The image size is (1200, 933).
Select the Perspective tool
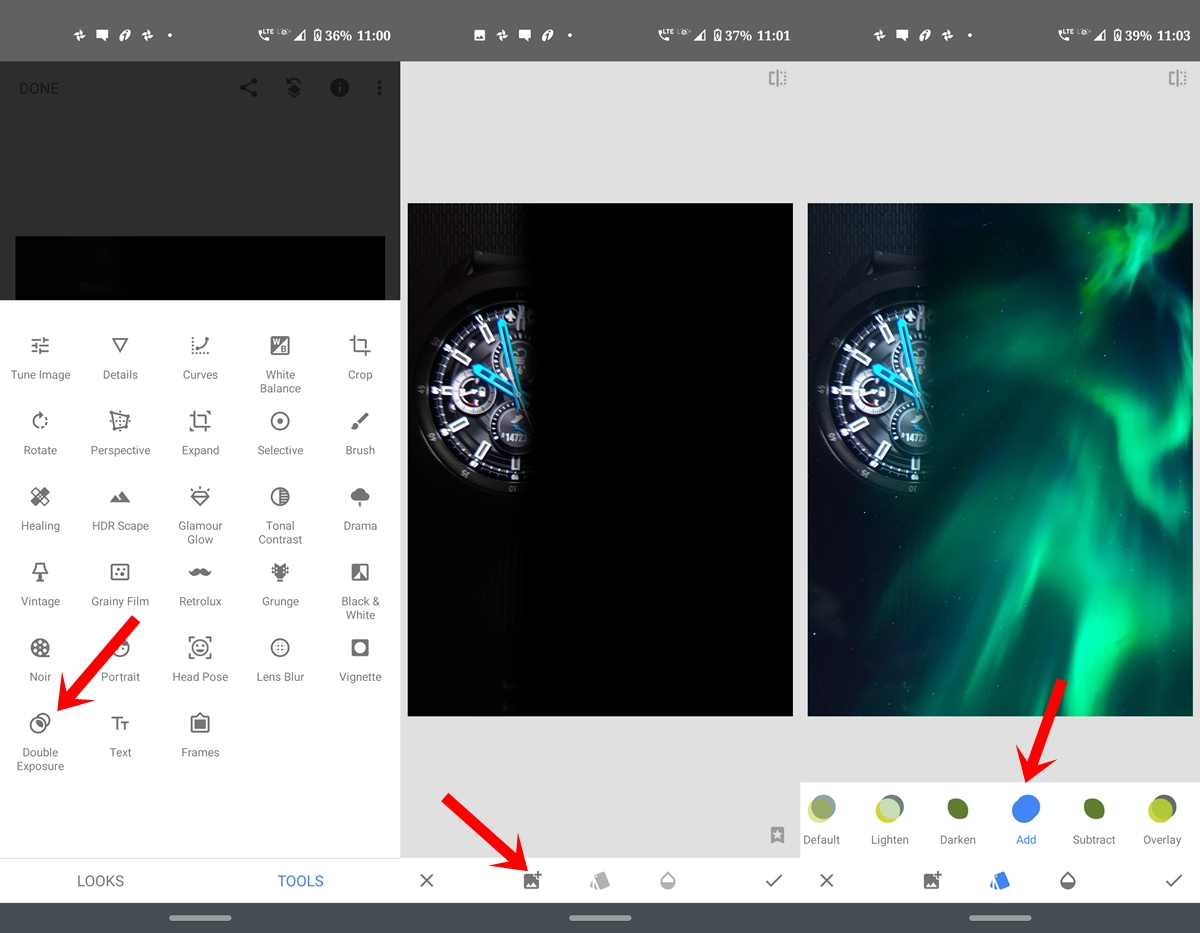[x=120, y=433]
